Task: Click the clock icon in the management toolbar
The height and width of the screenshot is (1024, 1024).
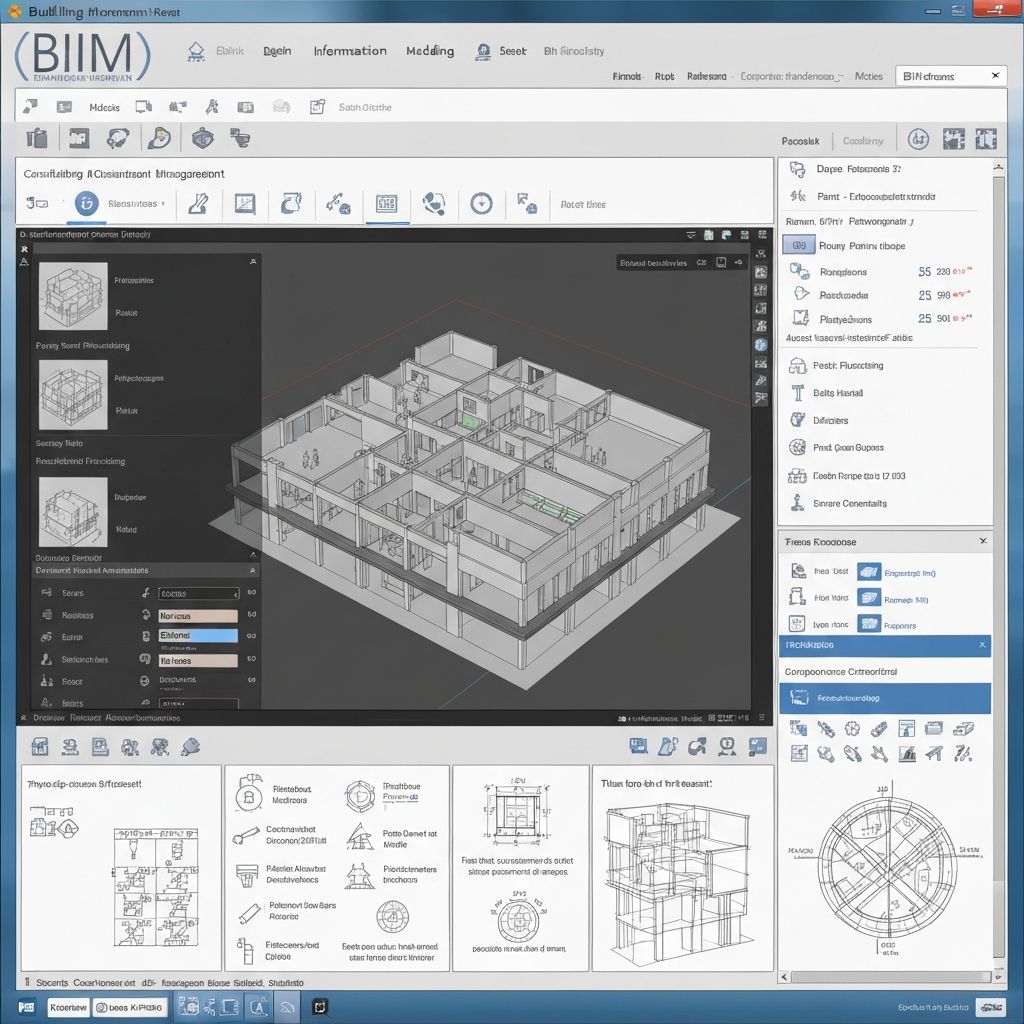Action: 481,204
